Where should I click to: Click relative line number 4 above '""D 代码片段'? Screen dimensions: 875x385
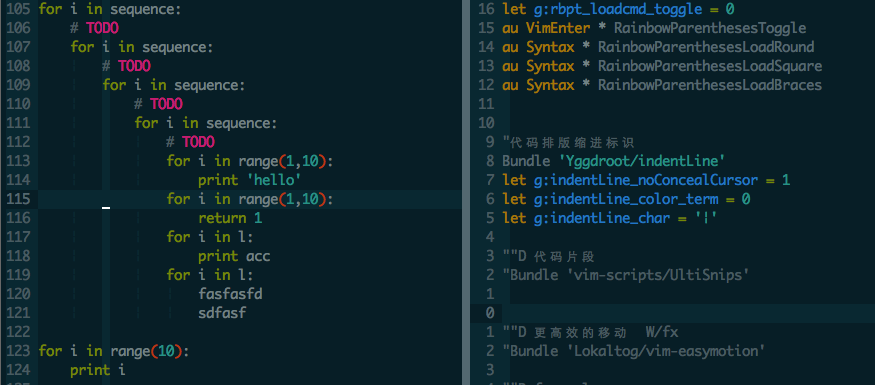click(490, 237)
